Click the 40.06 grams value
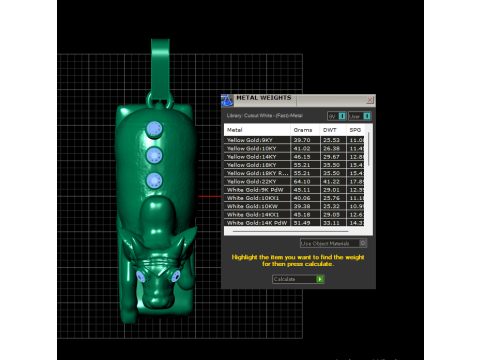The height and width of the screenshot is (360, 480). tap(302, 198)
